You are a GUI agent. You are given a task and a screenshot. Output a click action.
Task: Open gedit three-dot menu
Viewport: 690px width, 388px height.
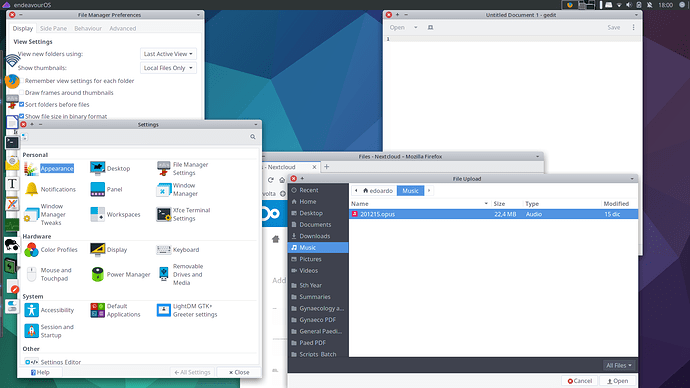(x=633, y=27)
